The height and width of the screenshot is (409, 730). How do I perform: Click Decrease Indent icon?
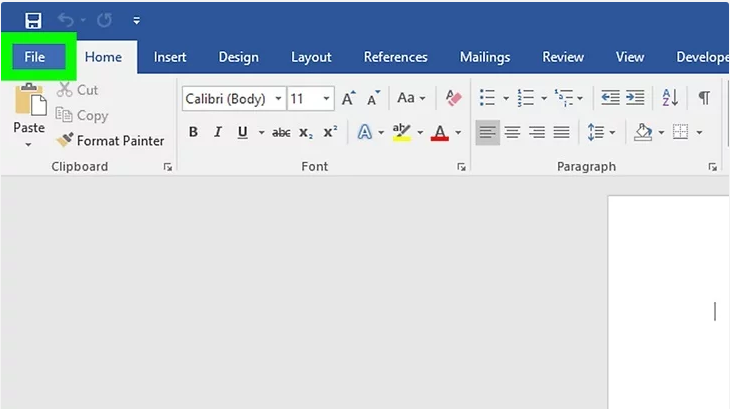[610, 98]
